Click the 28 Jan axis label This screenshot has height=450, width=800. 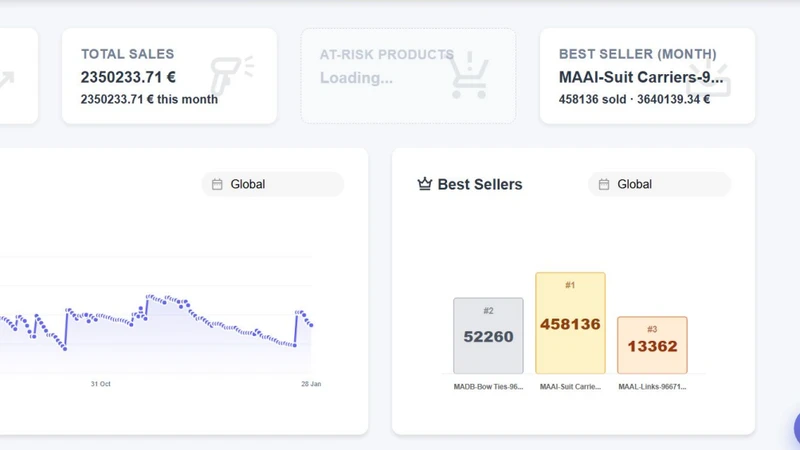pos(311,384)
